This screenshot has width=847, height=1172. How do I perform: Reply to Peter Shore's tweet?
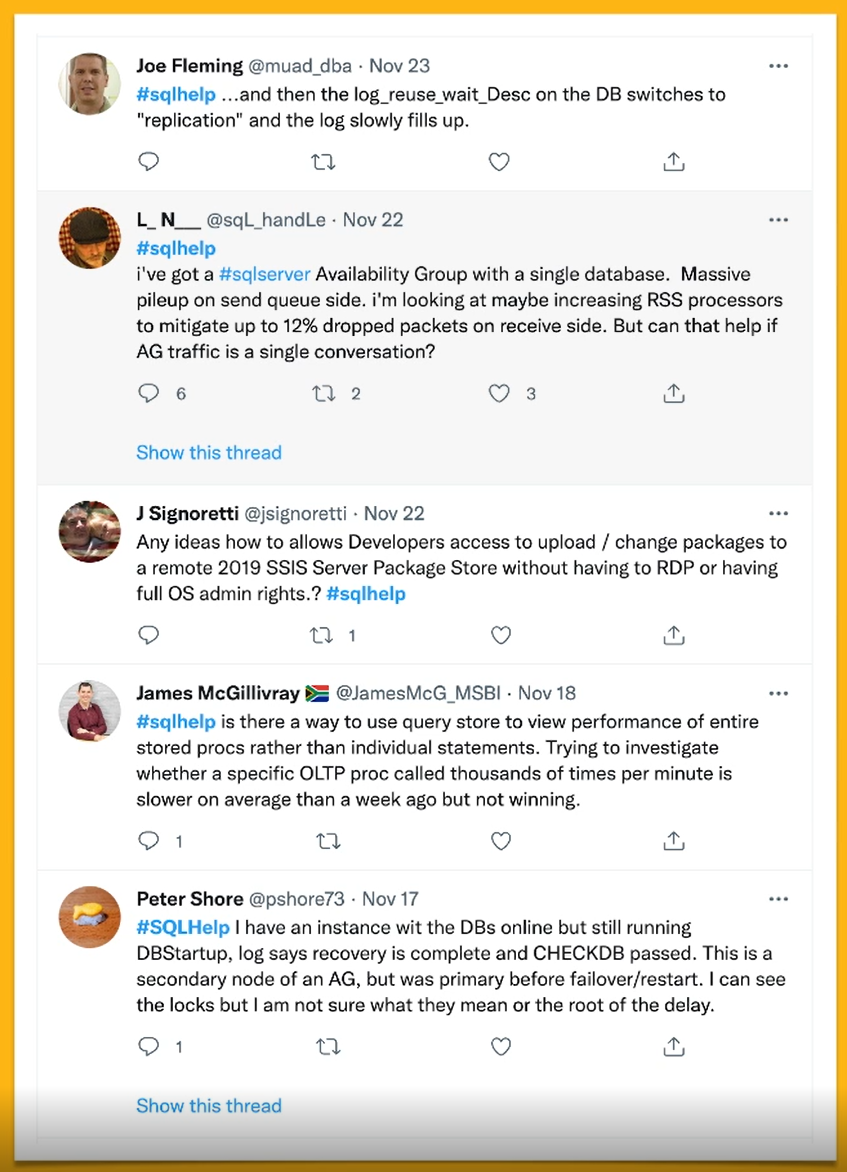coord(149,1047)
